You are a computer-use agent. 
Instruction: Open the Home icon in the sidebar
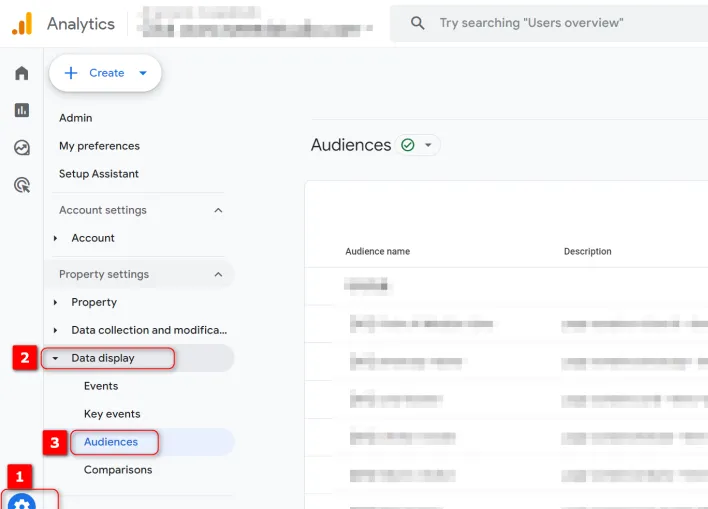pyautogui.click(x=22, y=73)
